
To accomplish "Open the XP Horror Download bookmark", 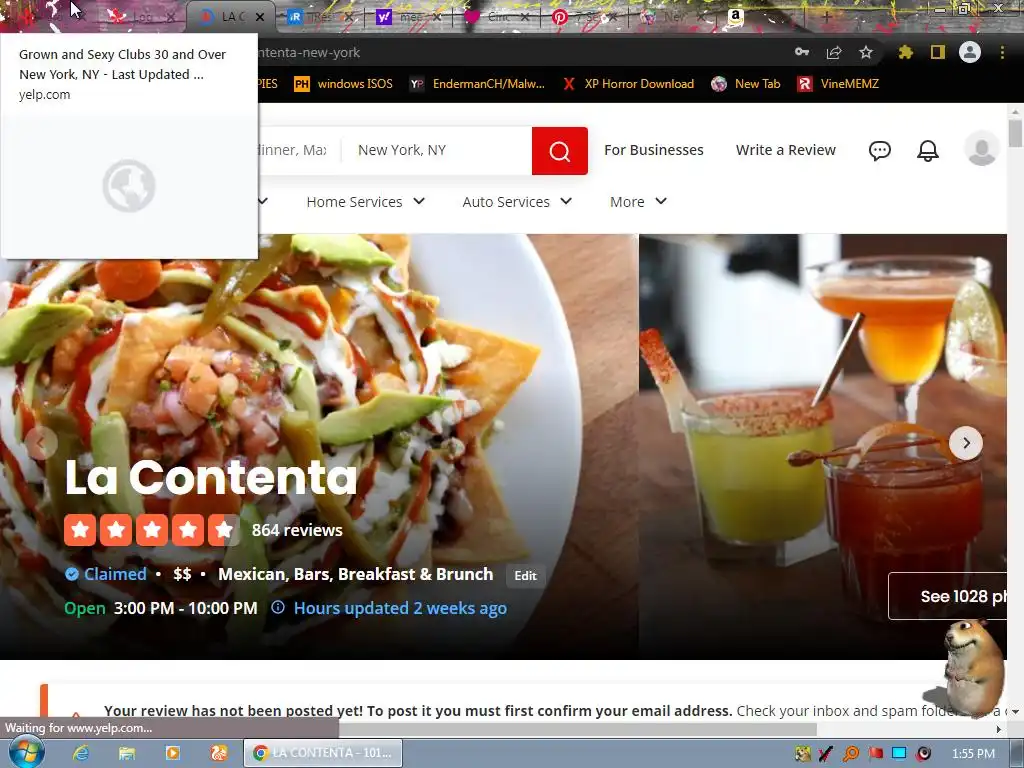I will coord(628,84).
